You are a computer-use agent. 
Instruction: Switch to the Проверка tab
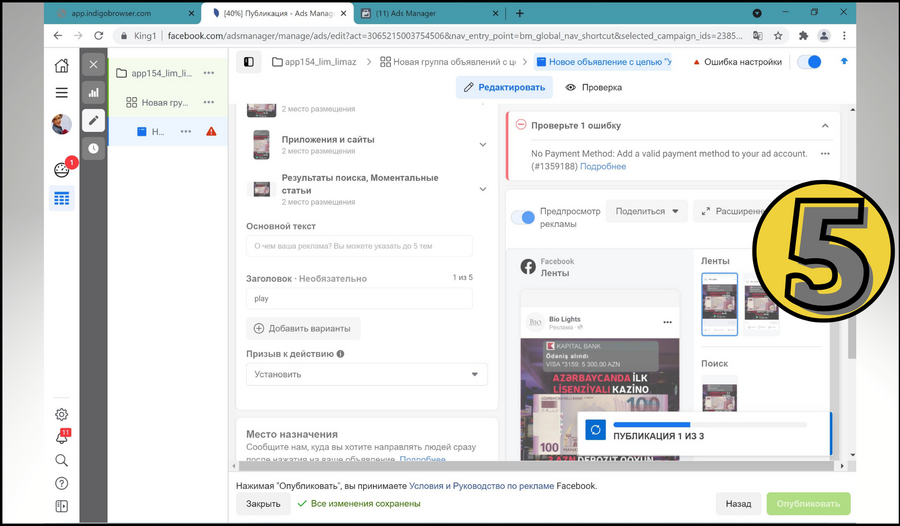[x=594, y=87]
